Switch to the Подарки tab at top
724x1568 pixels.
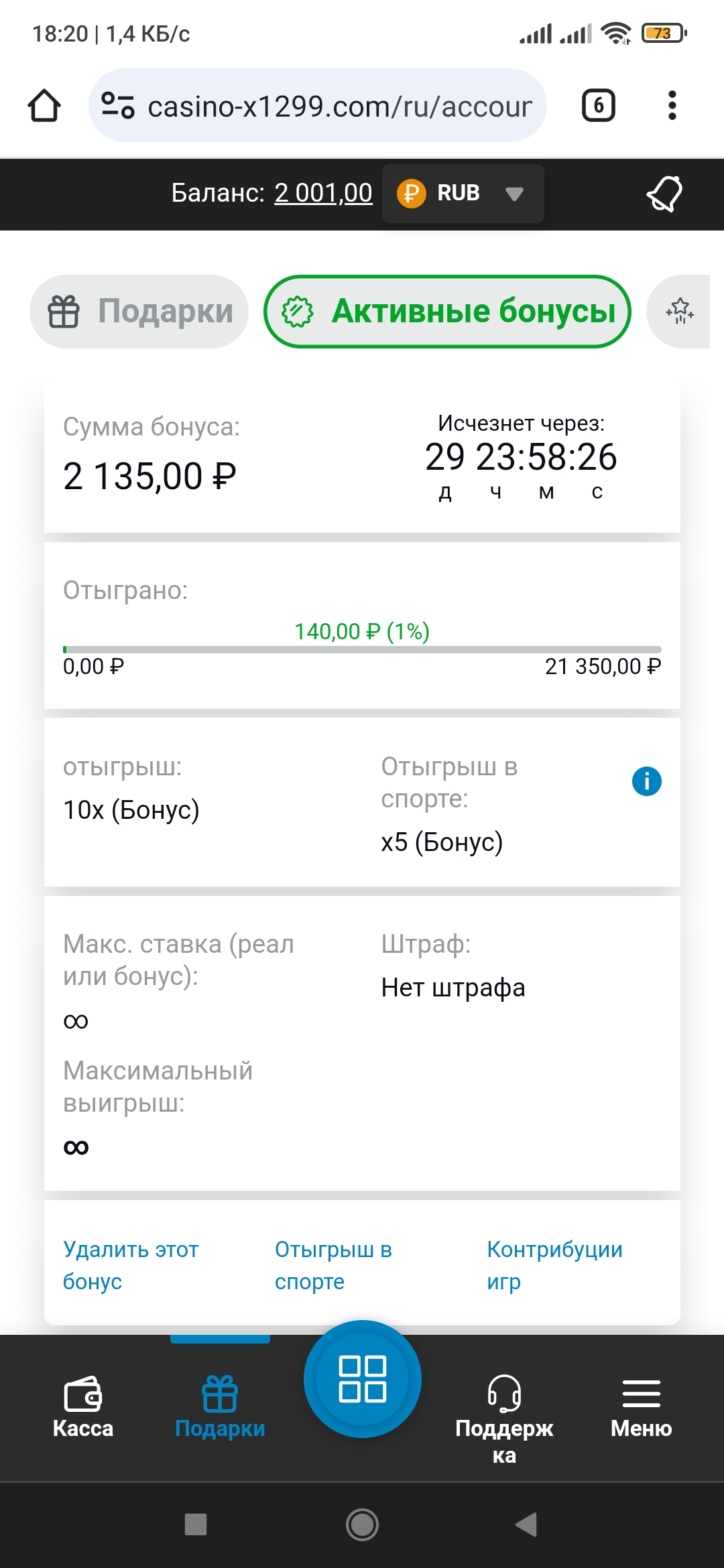click(x=139, y=312)
